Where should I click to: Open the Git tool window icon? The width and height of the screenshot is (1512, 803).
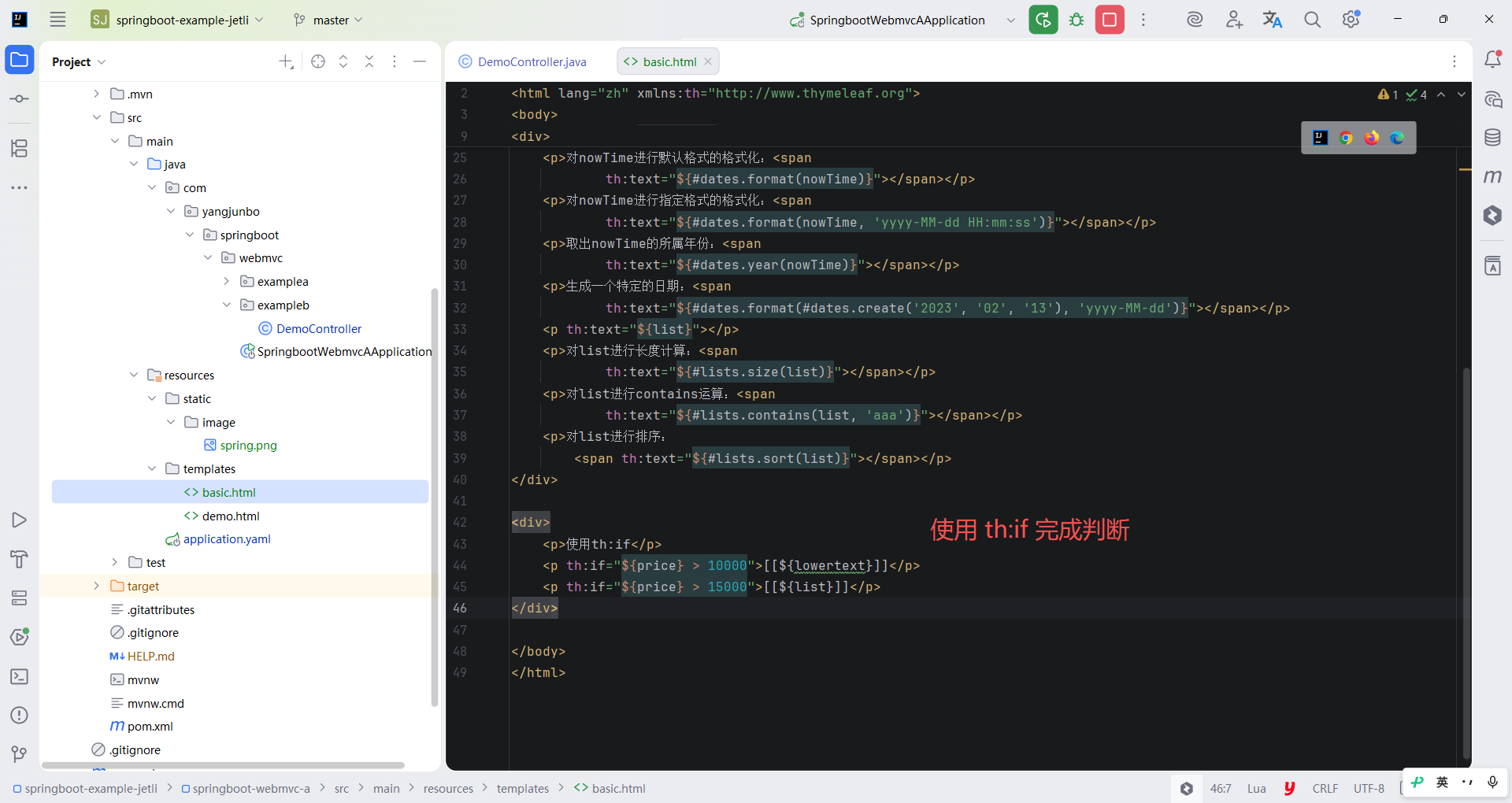pos(20,754)
